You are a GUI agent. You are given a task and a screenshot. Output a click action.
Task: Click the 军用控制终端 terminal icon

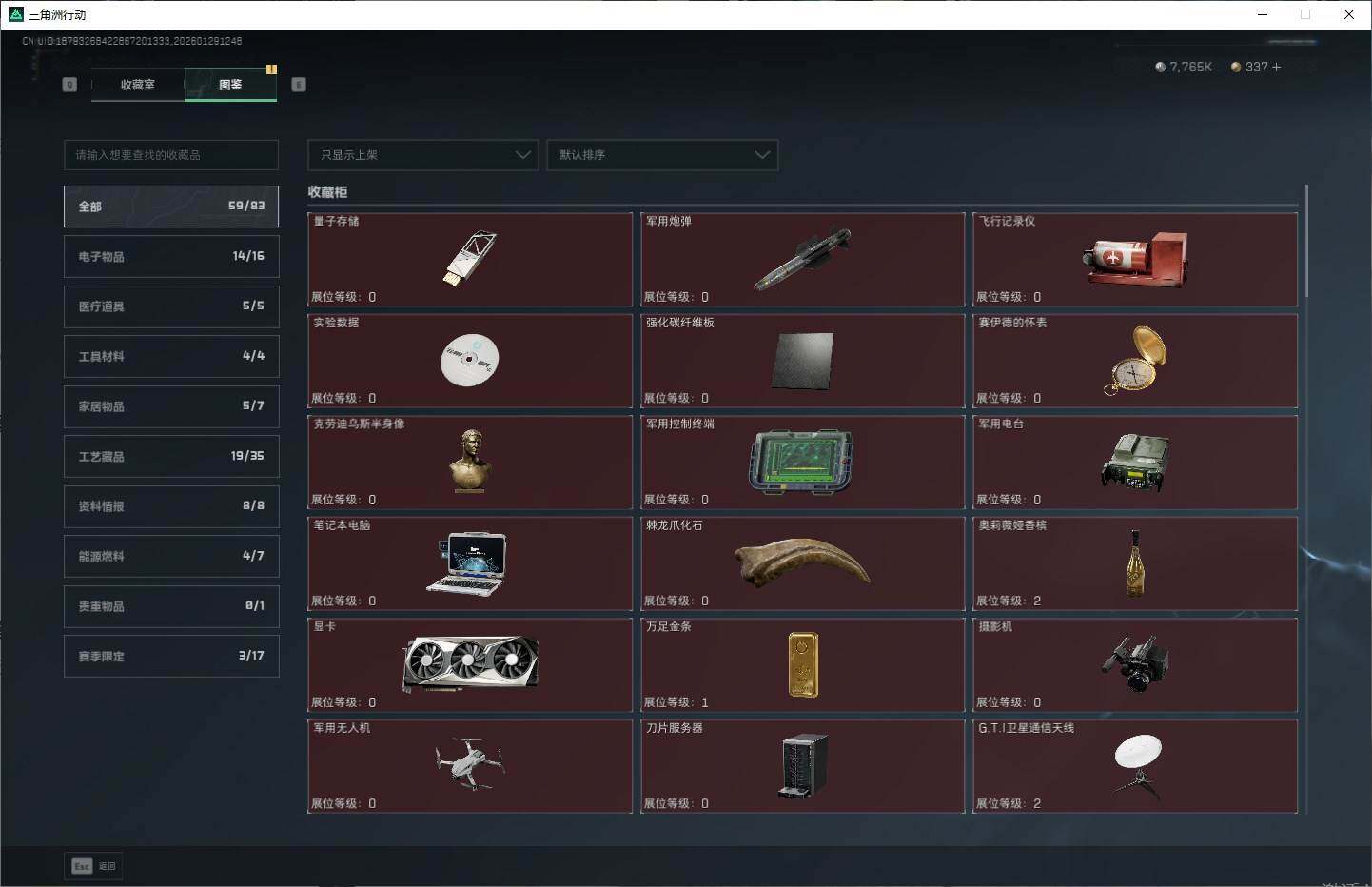point(801,462)
